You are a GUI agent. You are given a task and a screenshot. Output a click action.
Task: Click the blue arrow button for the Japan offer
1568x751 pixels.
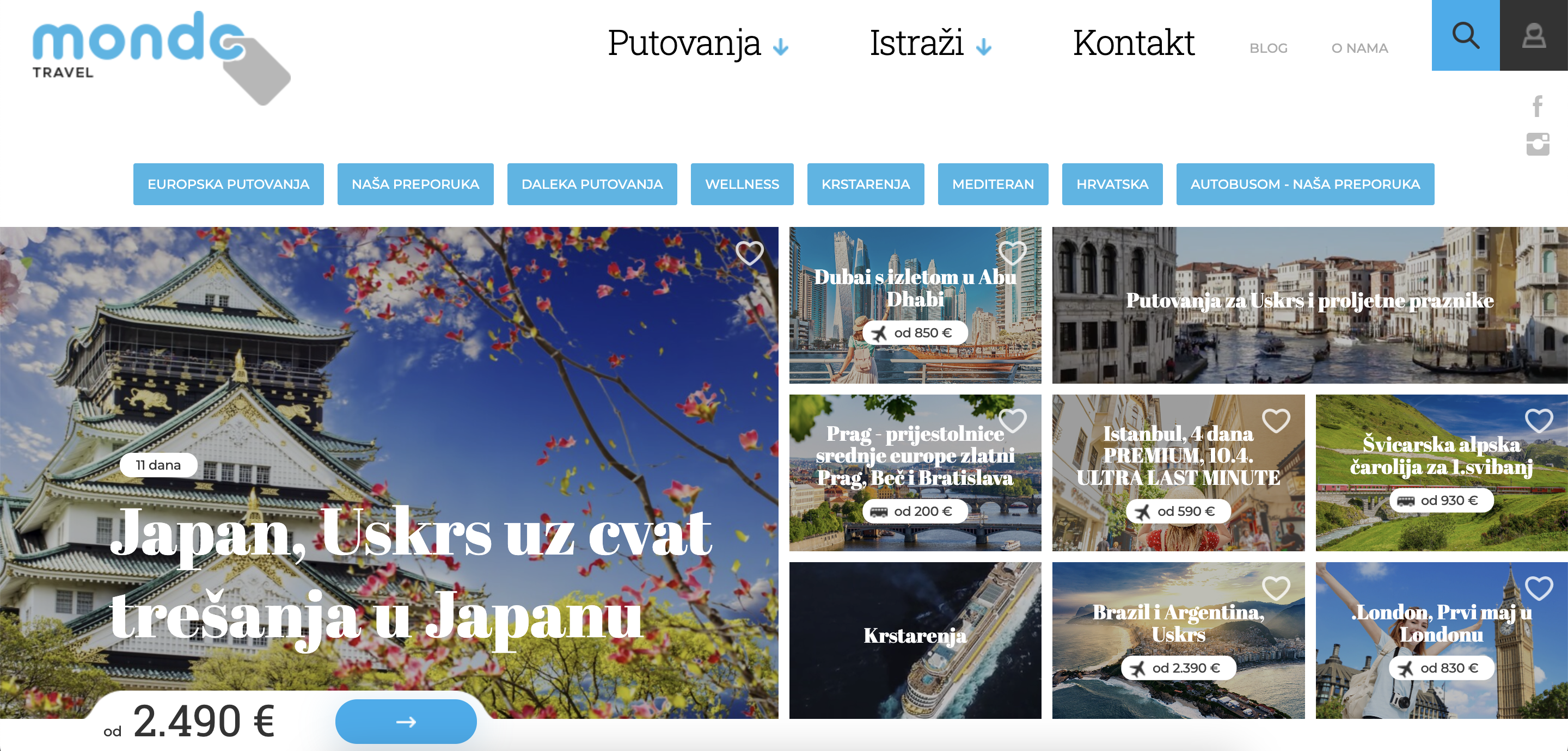coord(406,721)
